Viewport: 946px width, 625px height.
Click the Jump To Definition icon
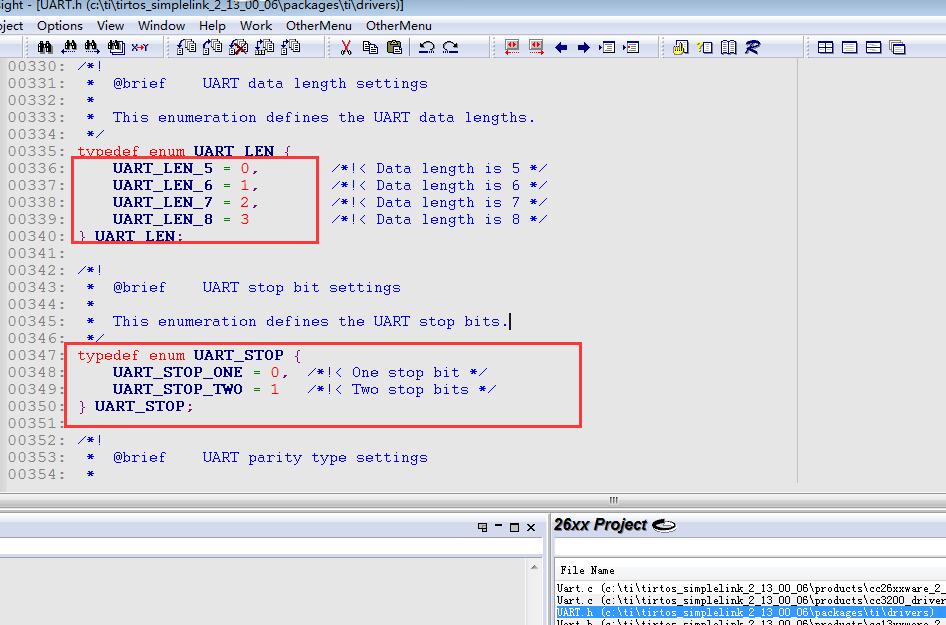pos(608,47)
